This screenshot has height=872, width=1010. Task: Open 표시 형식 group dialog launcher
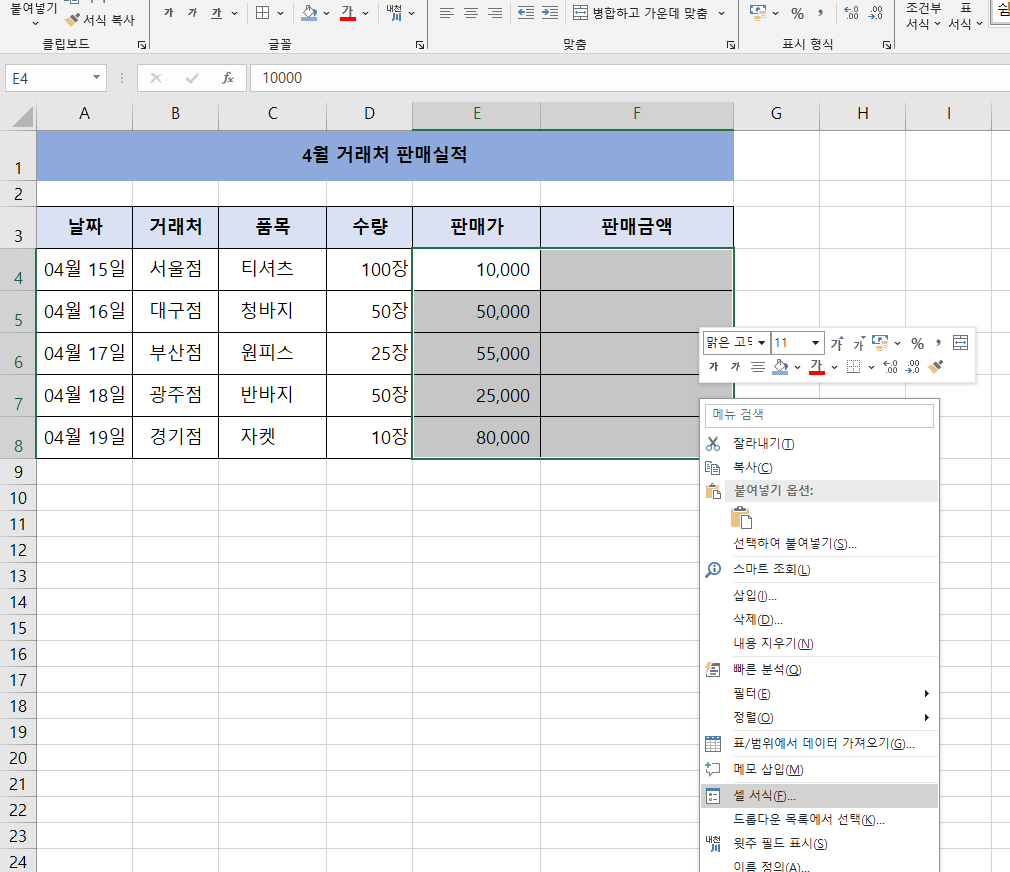(887, 45)
